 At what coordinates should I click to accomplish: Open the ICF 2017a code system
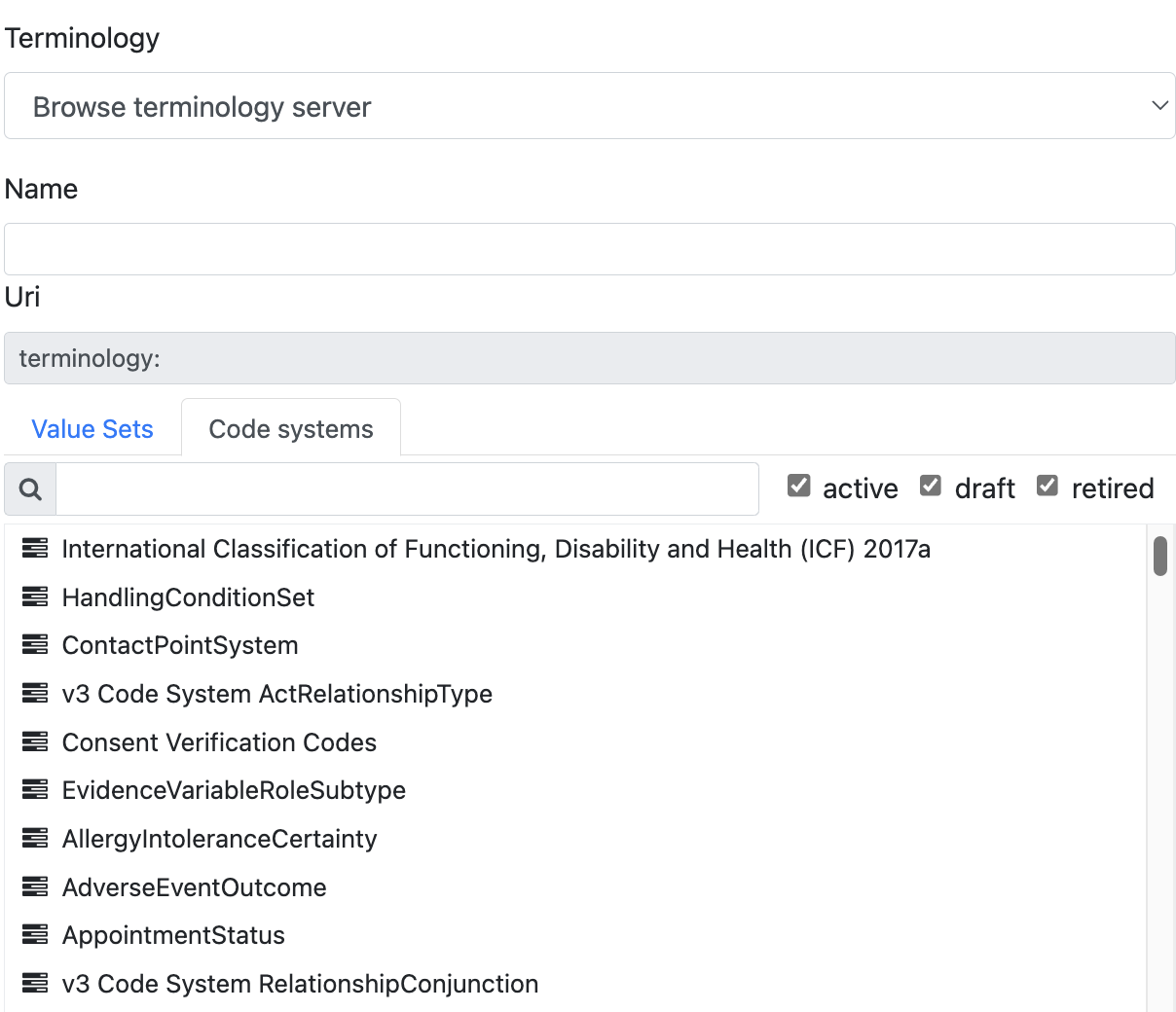[496, 550]
